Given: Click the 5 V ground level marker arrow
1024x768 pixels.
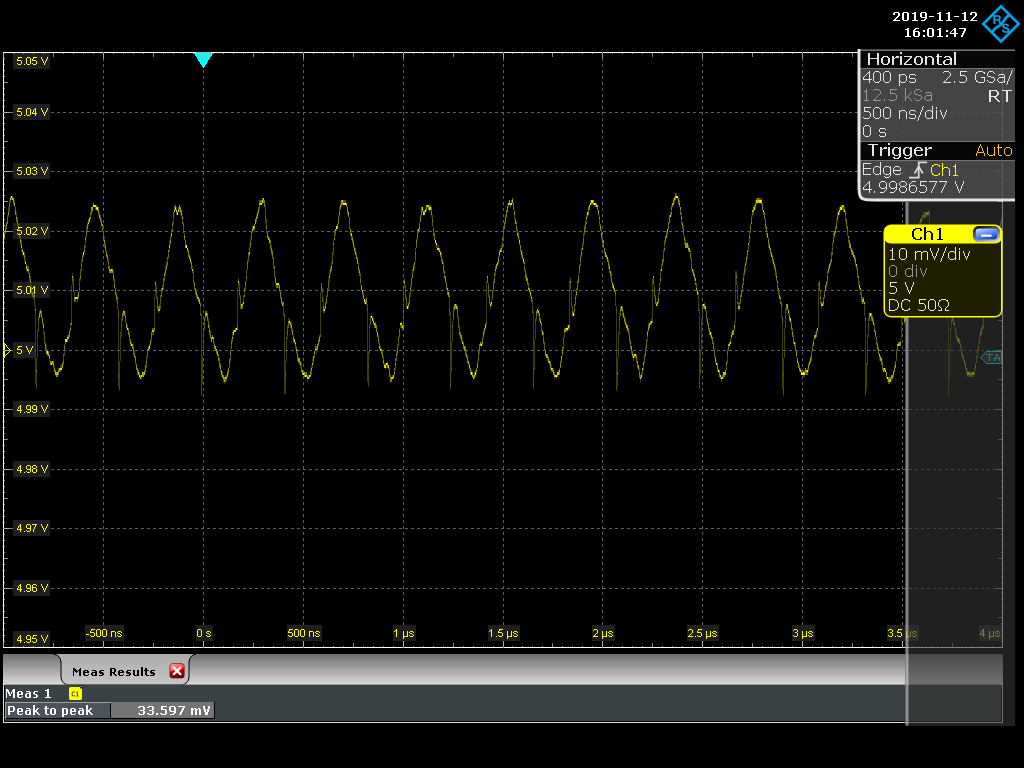Looking at the screenshot, I should click(7, 351).
